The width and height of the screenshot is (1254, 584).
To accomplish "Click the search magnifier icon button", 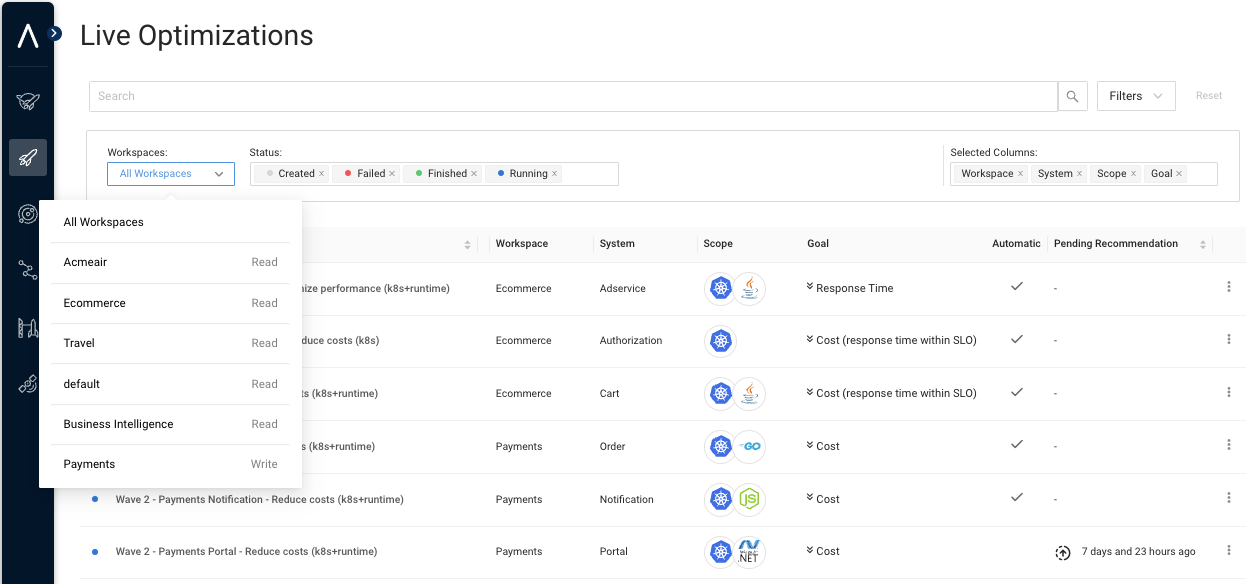I will click(1072, 96).
